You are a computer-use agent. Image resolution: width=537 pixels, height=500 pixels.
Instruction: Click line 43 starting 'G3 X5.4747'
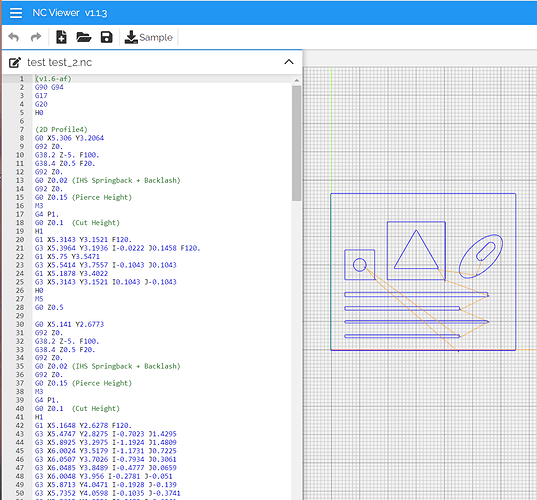tap(105, 434)
